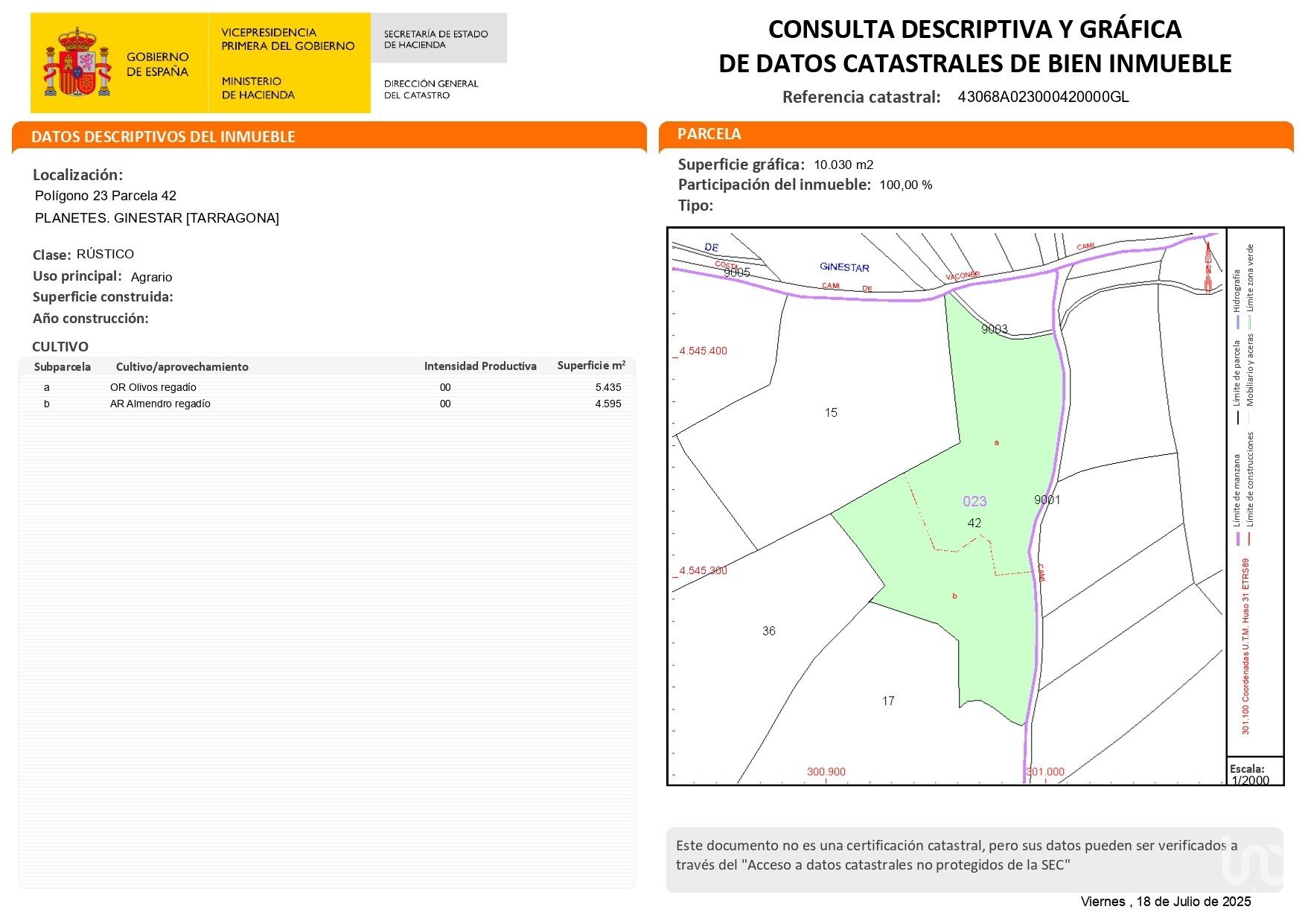Click the red subparcel 'a' marker on map
Screen dimensions: 1308x924
tap(997, 443)
